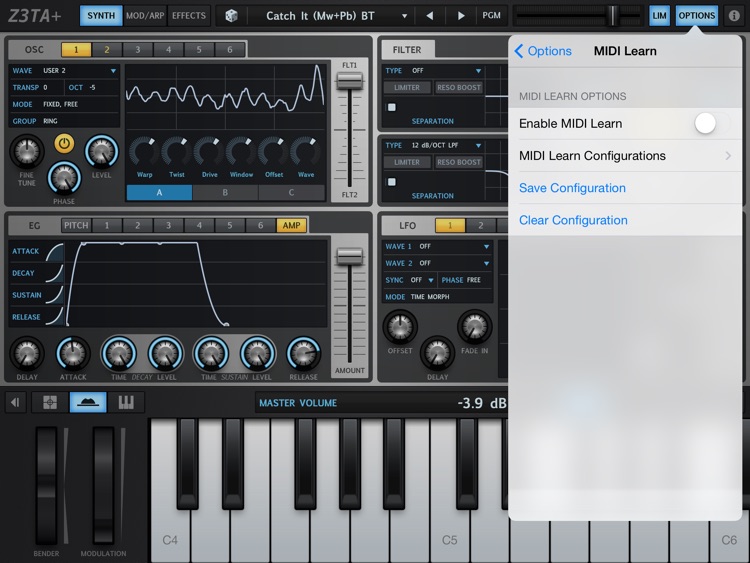This screenshot has height=563, width=750.
Task: Open MIDI Learn Configurations submenu
Action: [625, 155]
